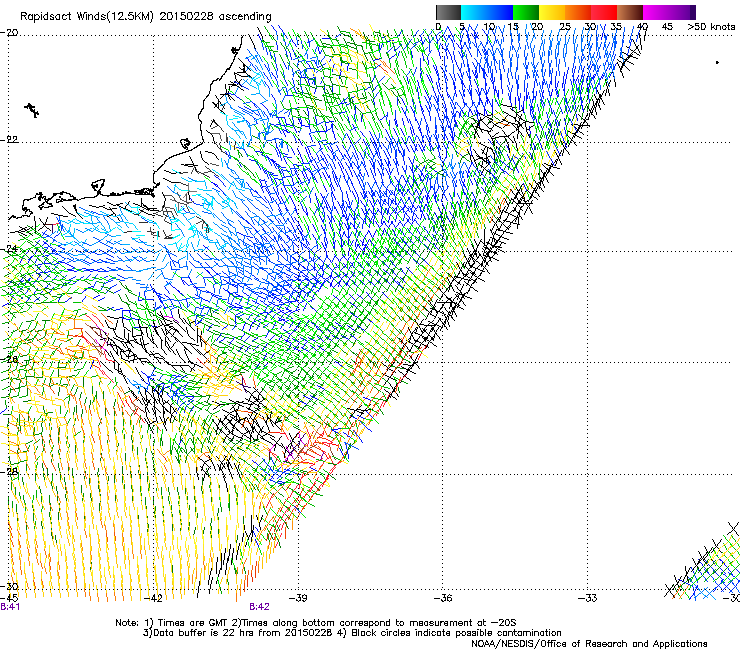Click the '-45' longitude axis label
This screenshot has width=740, height=650.
9,598
